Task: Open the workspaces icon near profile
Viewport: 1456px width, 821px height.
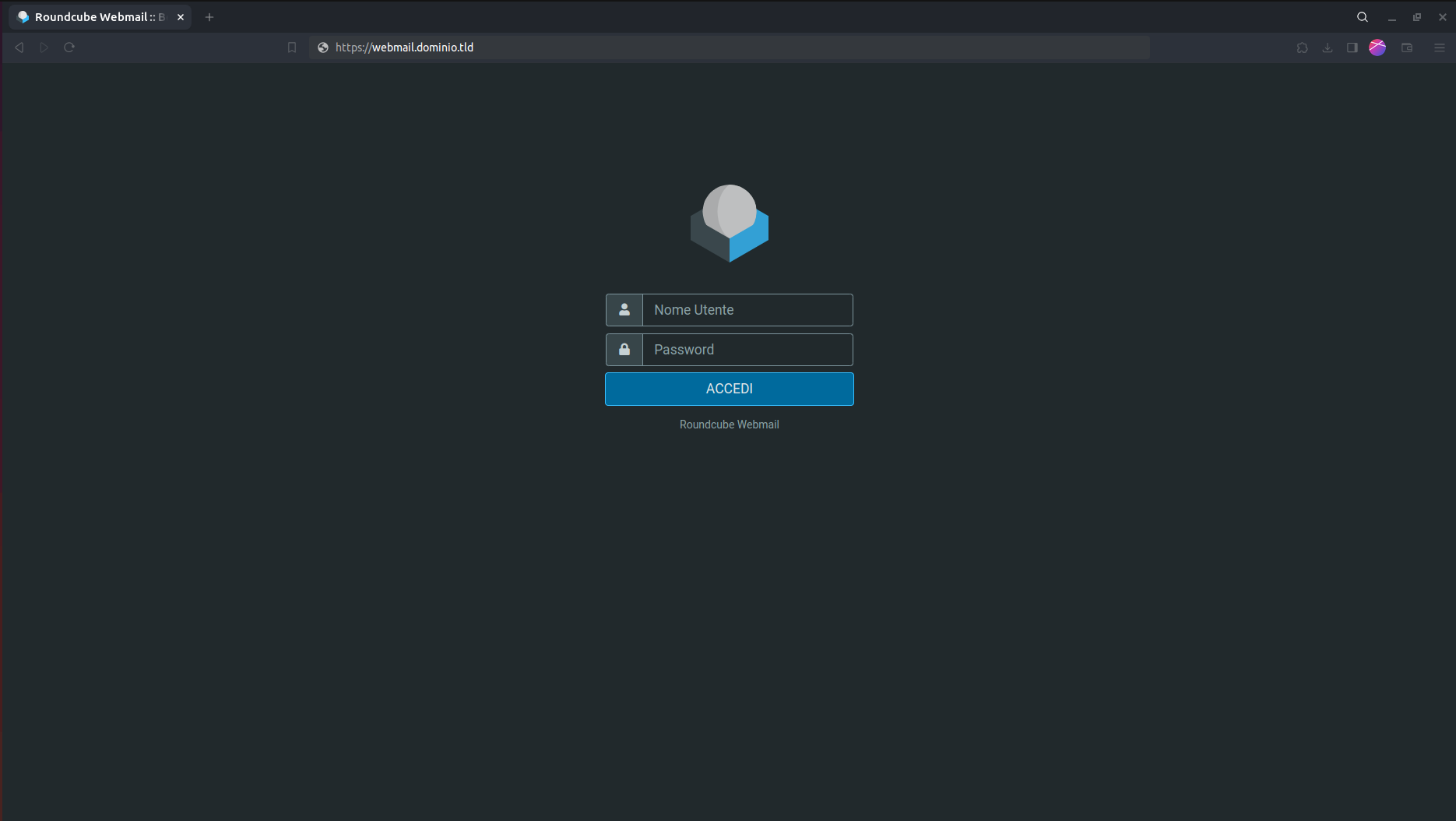Action: tap(1407, 48)
